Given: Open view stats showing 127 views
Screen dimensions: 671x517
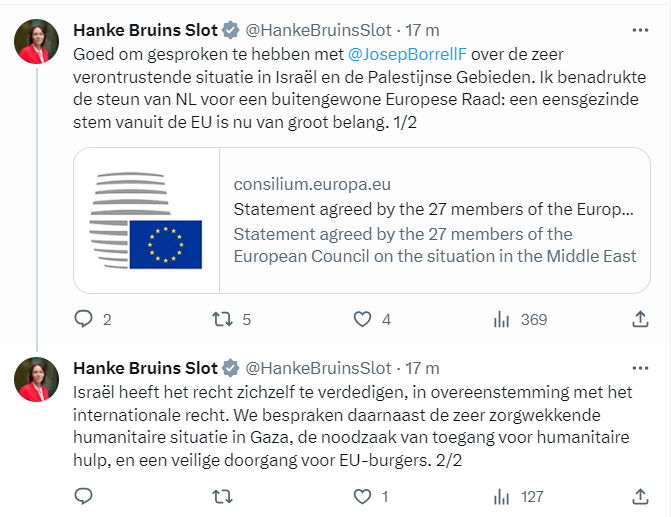Looking at the screenshot, I should (x=500, y=496).
